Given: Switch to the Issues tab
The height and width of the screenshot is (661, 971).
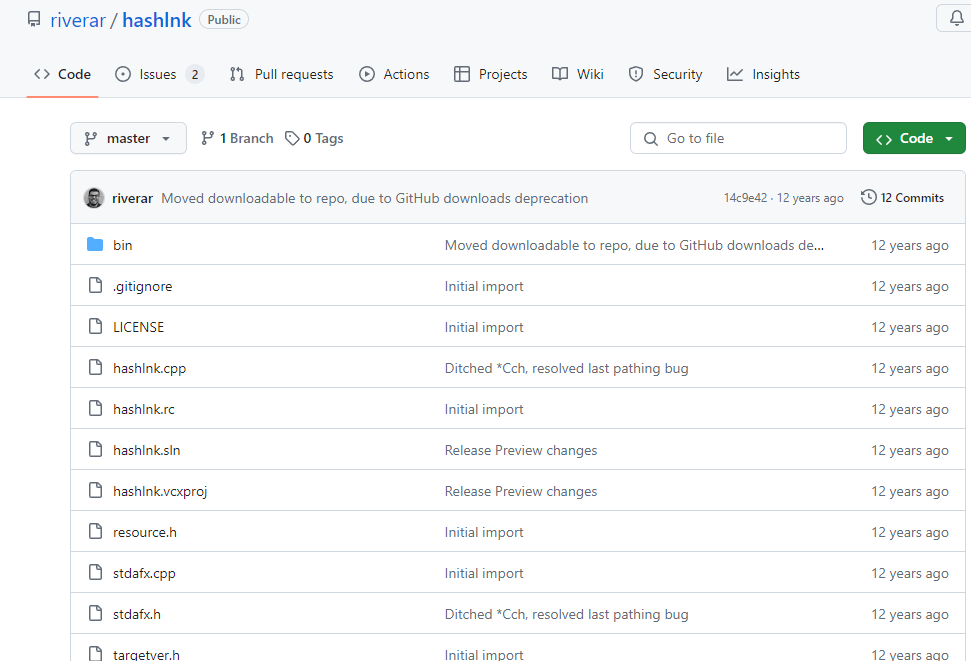Looking at the screenshot, I should tap(159, 74).
